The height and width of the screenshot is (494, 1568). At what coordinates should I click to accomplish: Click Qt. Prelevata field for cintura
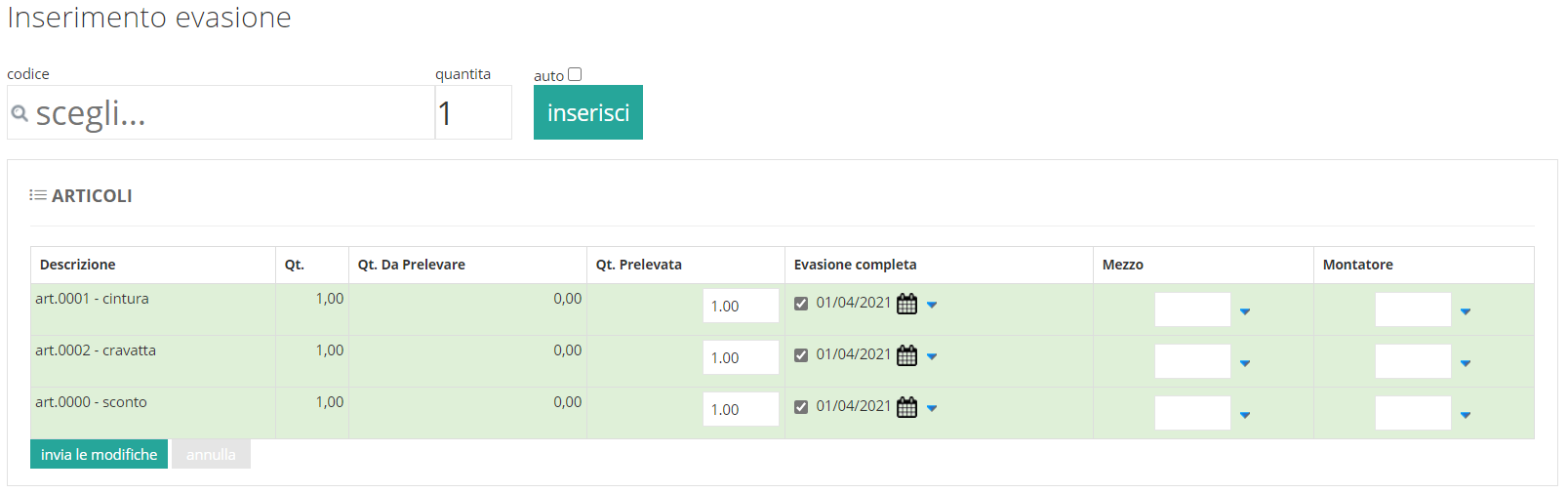point(741,306)
